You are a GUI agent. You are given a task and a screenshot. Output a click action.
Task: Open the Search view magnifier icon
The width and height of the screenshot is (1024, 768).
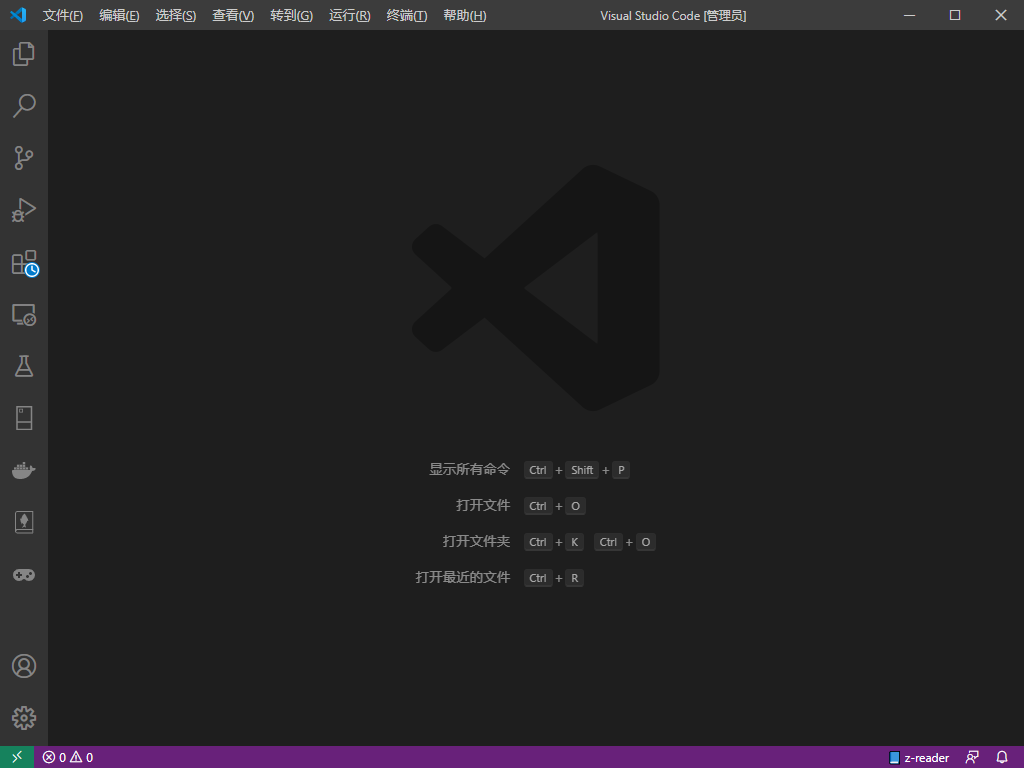(x=24, y=106)
